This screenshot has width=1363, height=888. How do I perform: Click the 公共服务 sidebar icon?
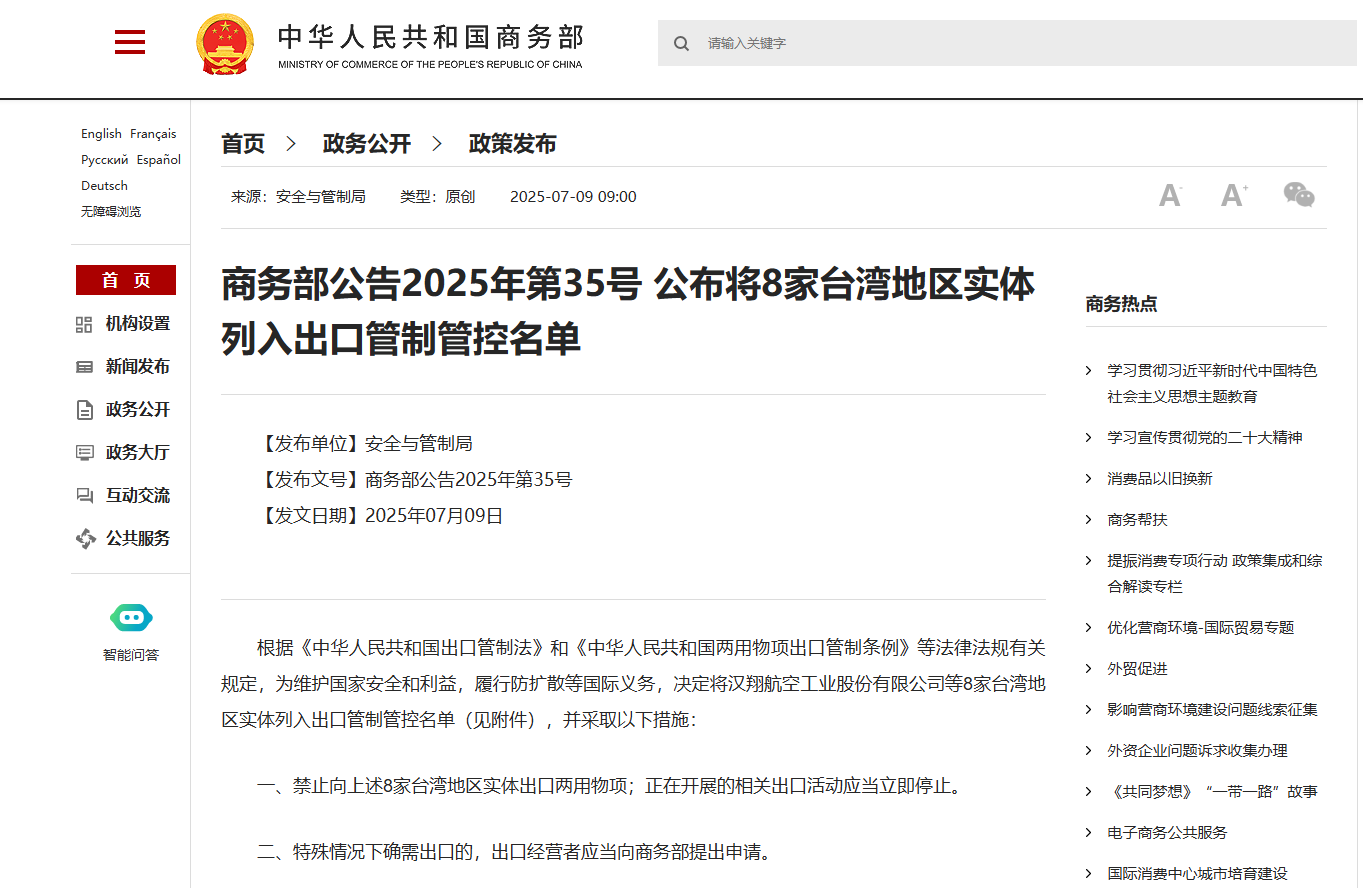coord(85,539)
